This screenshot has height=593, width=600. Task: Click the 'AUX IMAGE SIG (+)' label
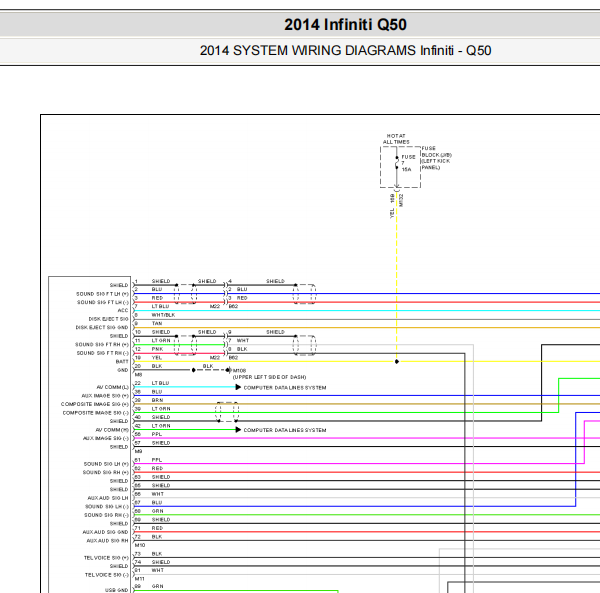[x=105, y=396]
